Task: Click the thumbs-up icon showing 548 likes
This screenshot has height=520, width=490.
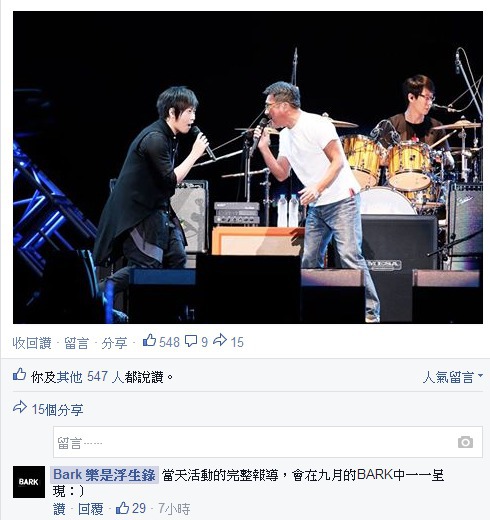Action: coord(149,341)
